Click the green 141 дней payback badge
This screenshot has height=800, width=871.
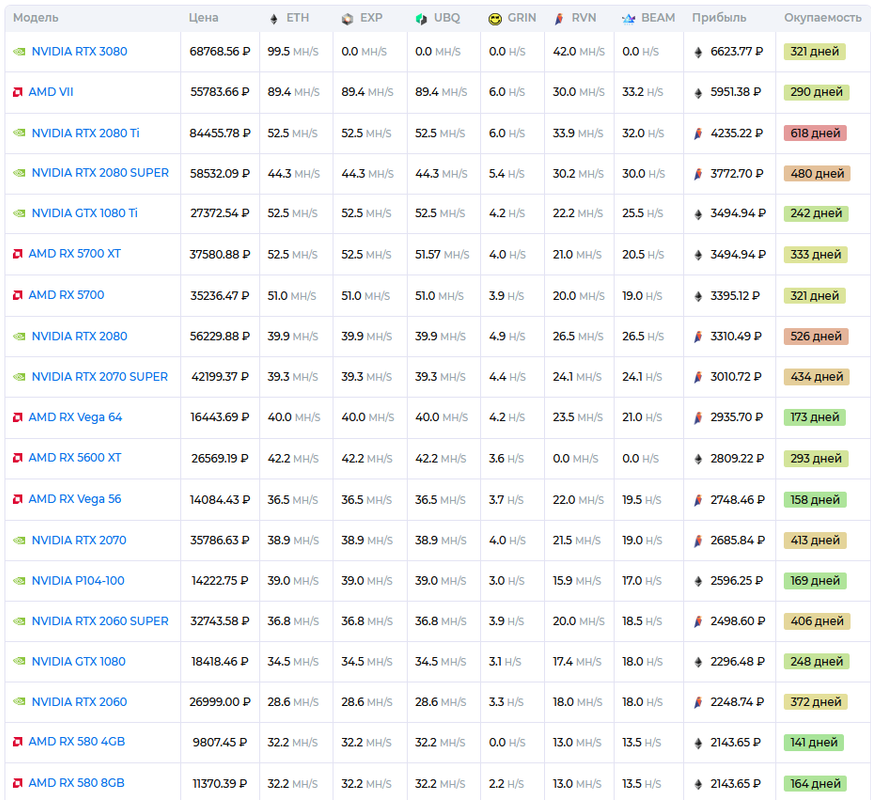[x=814, y=743]
